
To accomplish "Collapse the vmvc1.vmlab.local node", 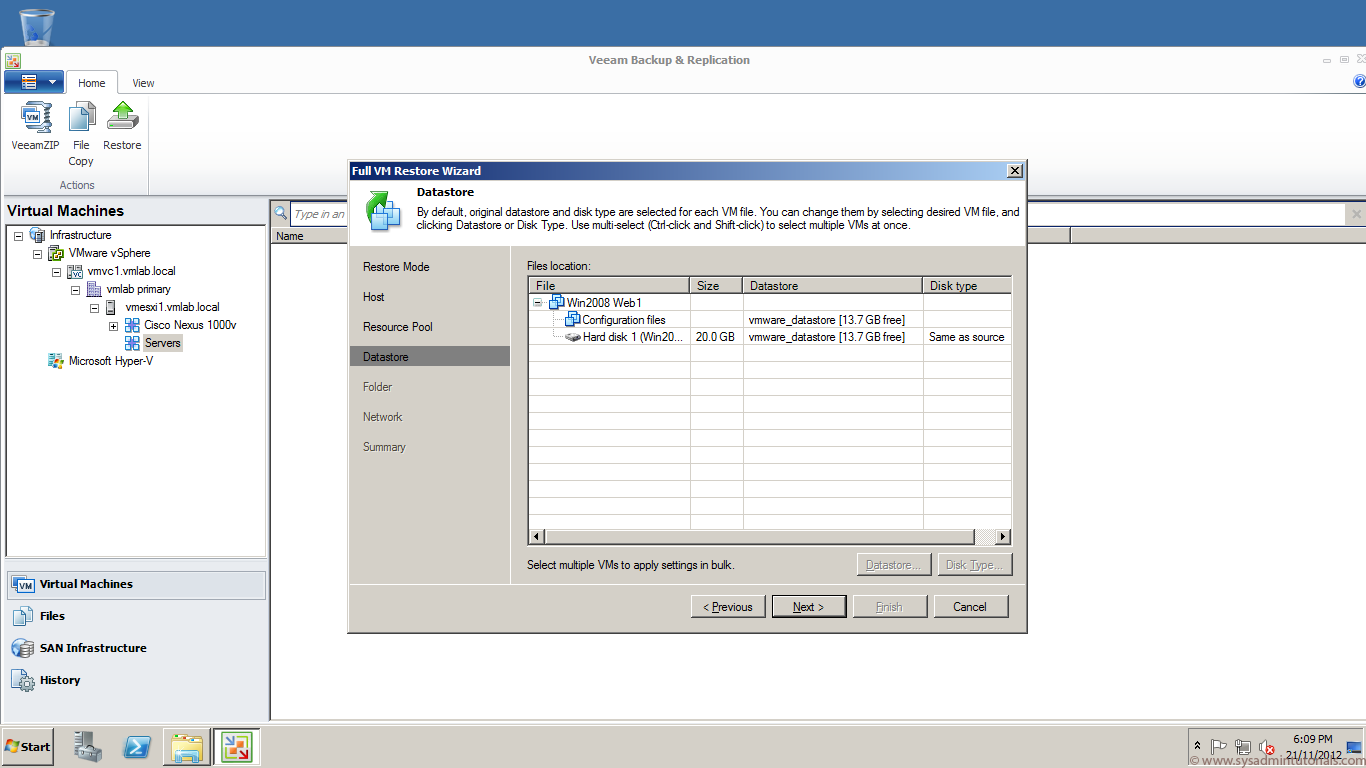I will tap(56, 271).
